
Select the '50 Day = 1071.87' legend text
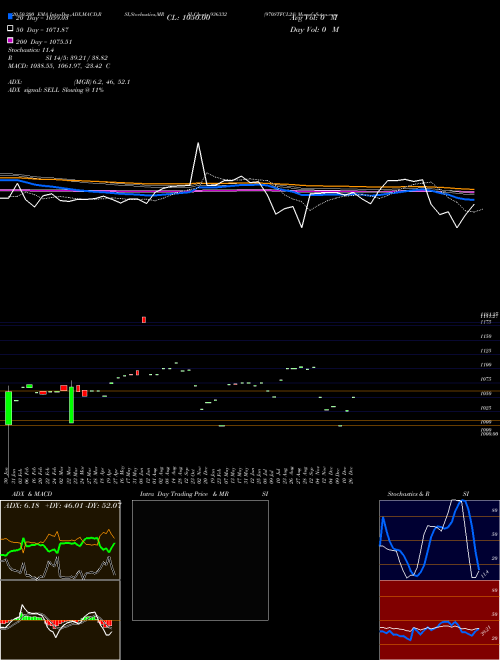tap(42, 30)
